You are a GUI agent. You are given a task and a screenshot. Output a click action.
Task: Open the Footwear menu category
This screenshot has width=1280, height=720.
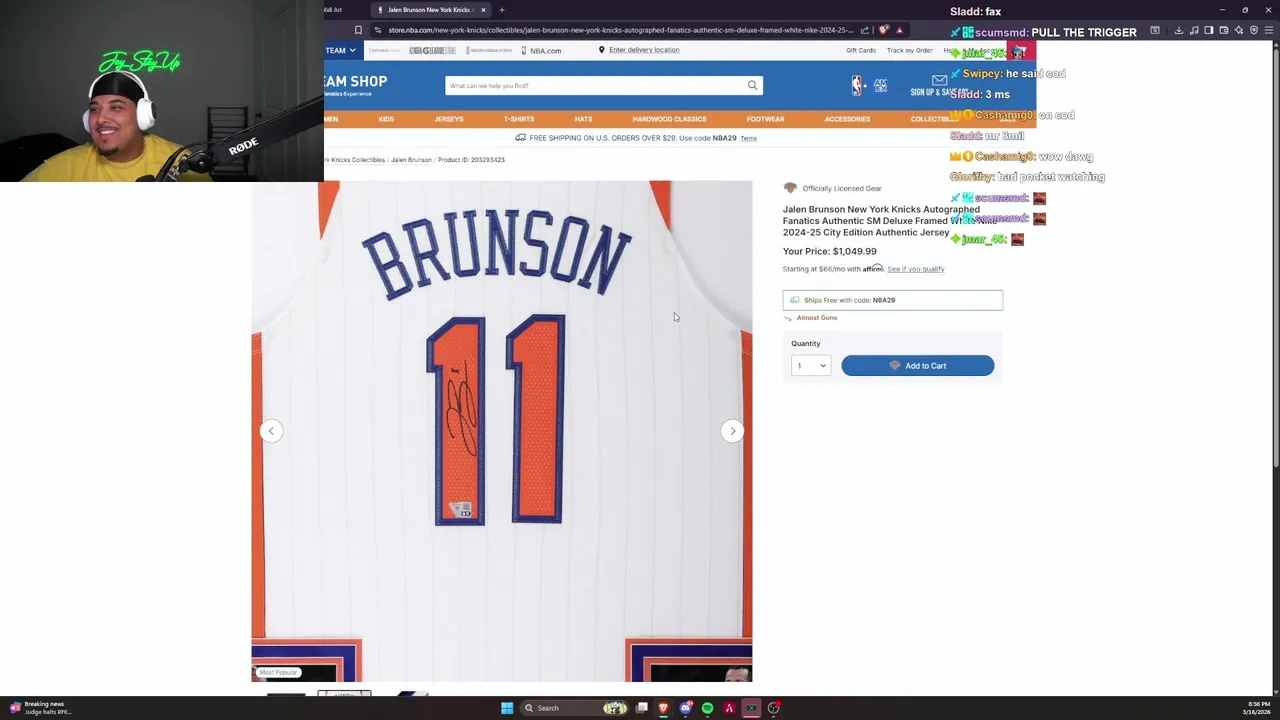[x=765, y=119]
